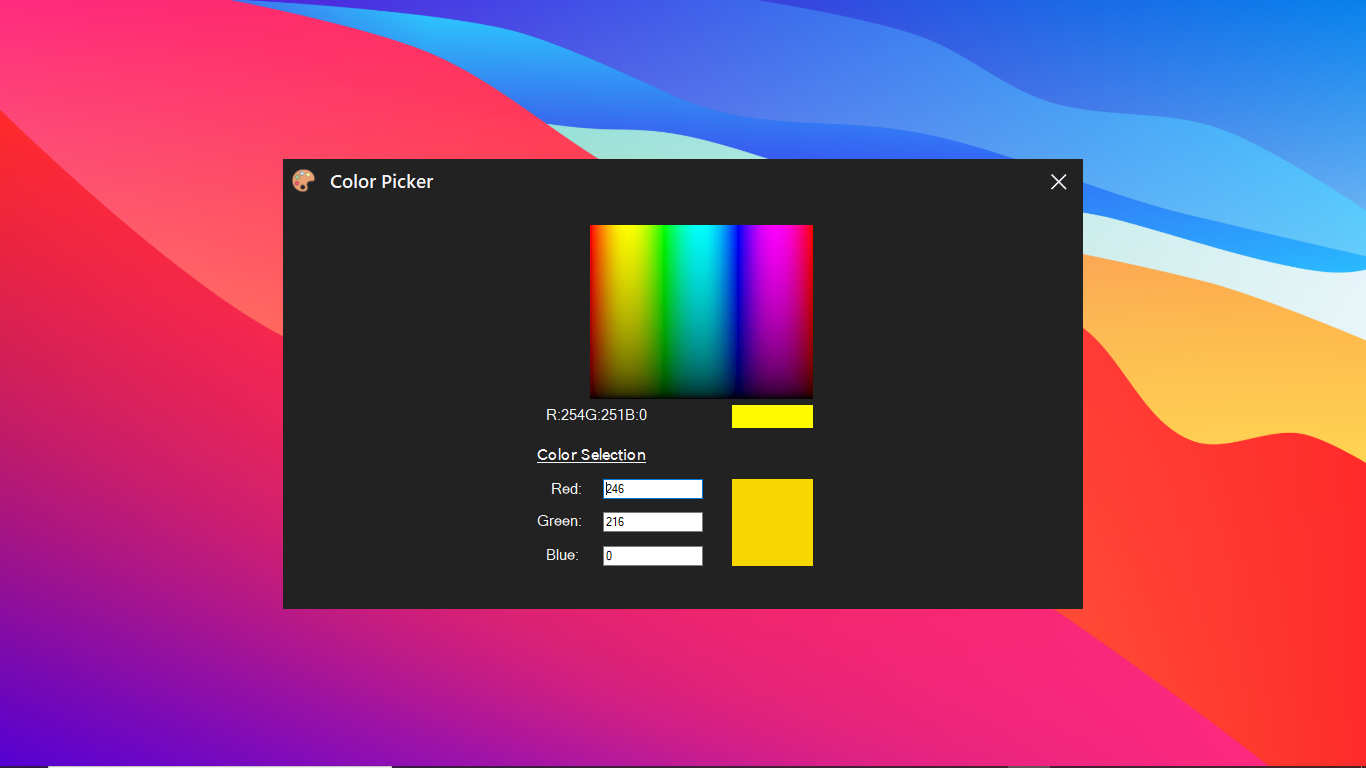Click the underlined Color Selection heading
1366x768 pixels.
coord(591,454)
